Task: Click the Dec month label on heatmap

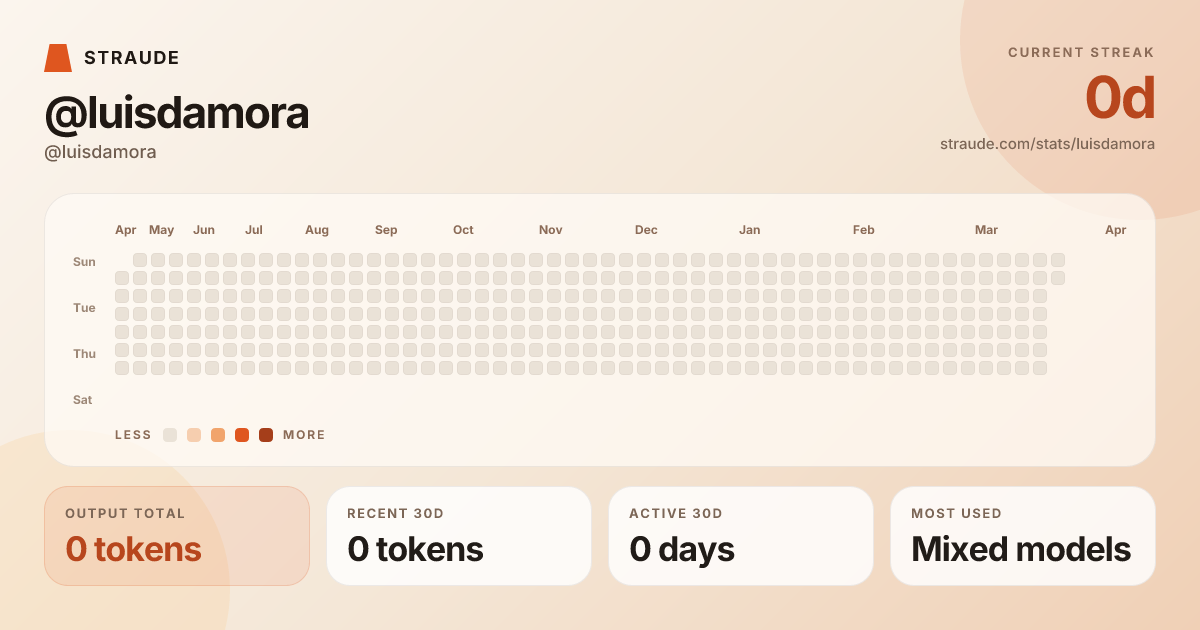Action: 646,230
